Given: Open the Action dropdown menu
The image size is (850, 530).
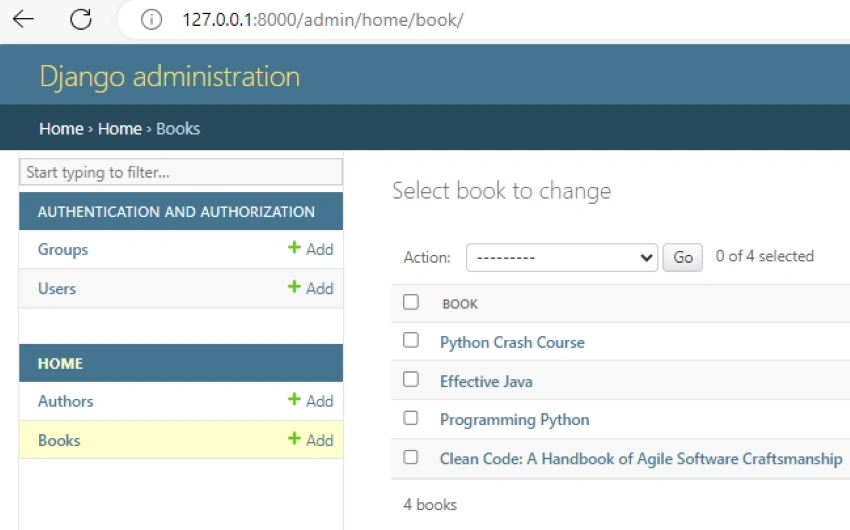Looking at the screenshot, I should (x=562, y=257).
